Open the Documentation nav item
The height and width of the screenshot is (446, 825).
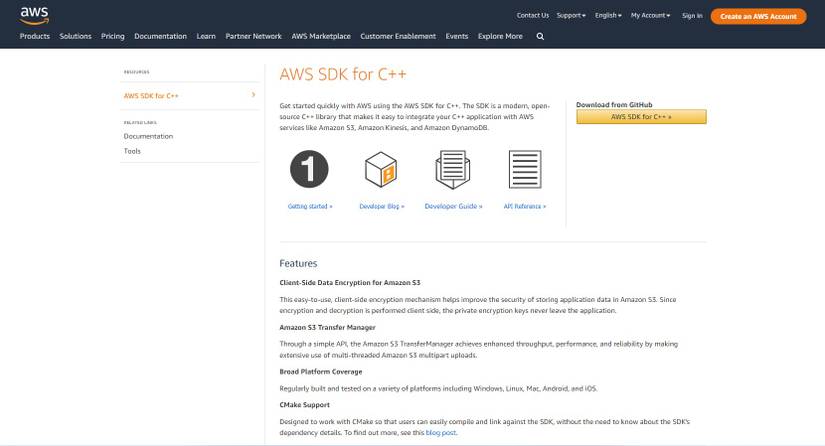tap(160, 36)
